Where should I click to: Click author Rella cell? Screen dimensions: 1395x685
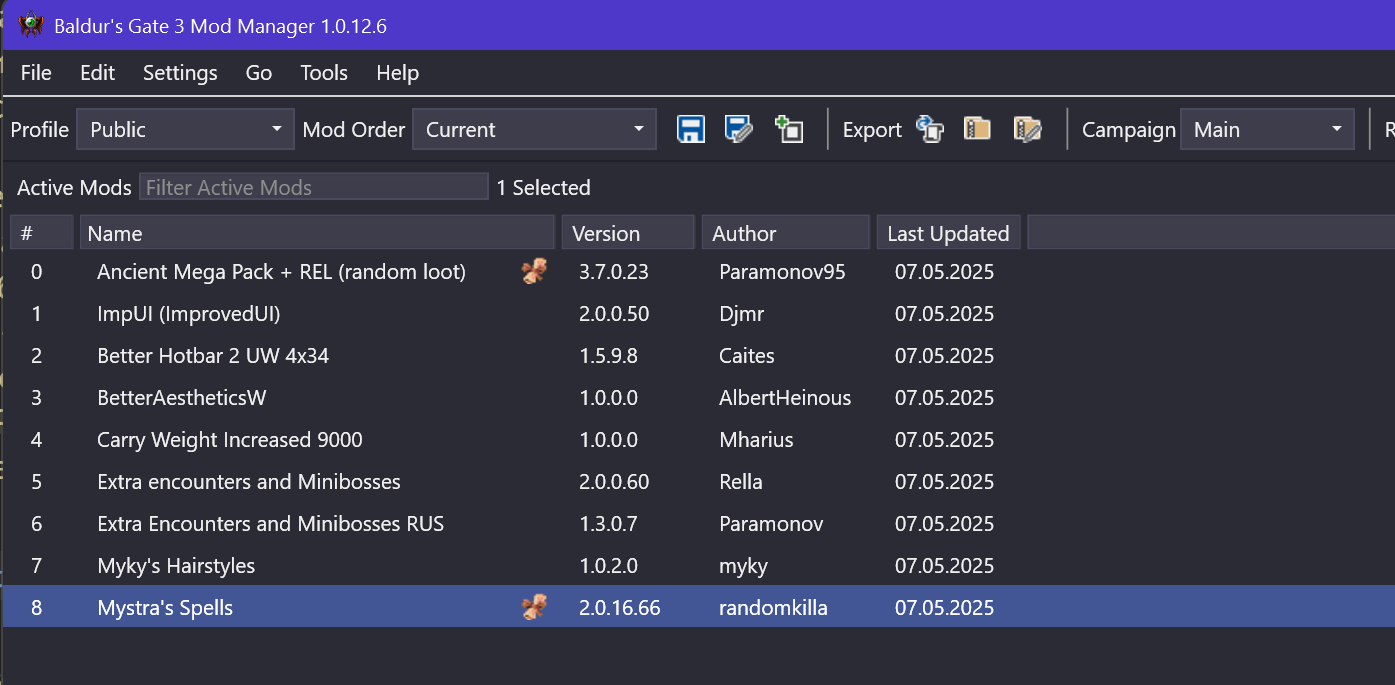coord(741,481)
